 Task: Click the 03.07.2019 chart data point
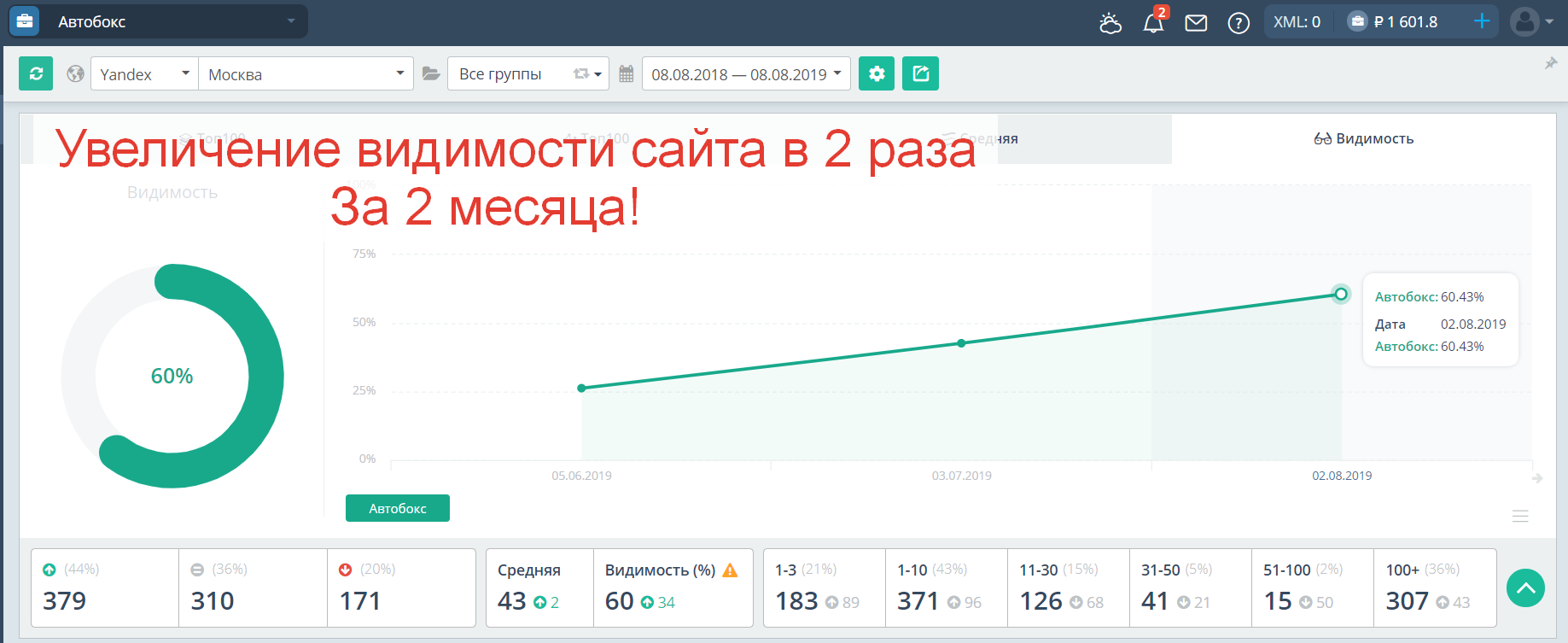point(961,343)
